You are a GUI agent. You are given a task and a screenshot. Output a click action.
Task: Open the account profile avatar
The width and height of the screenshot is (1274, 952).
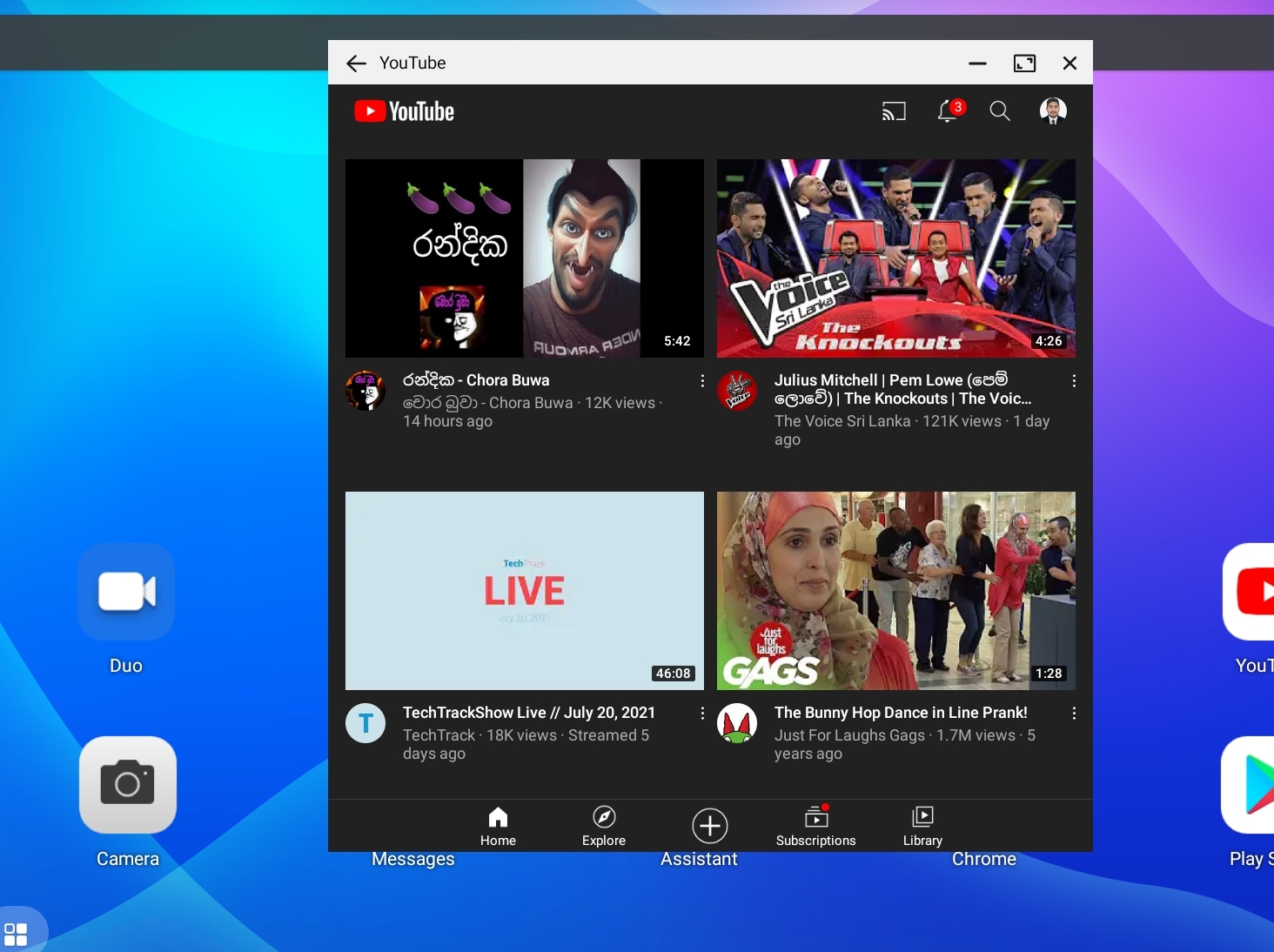[1053, 111]
